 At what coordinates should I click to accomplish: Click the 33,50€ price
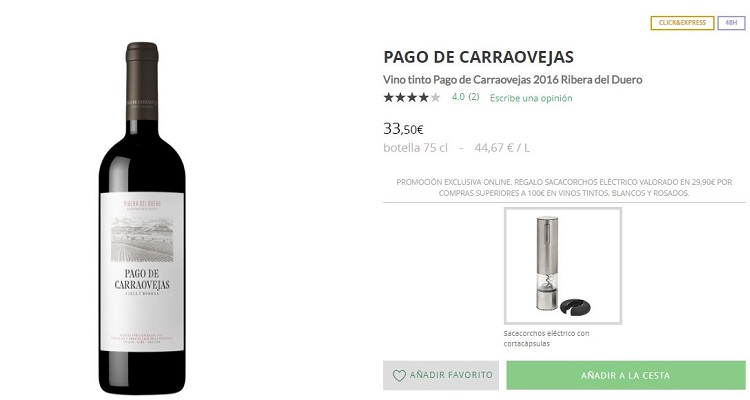point(404,129)
